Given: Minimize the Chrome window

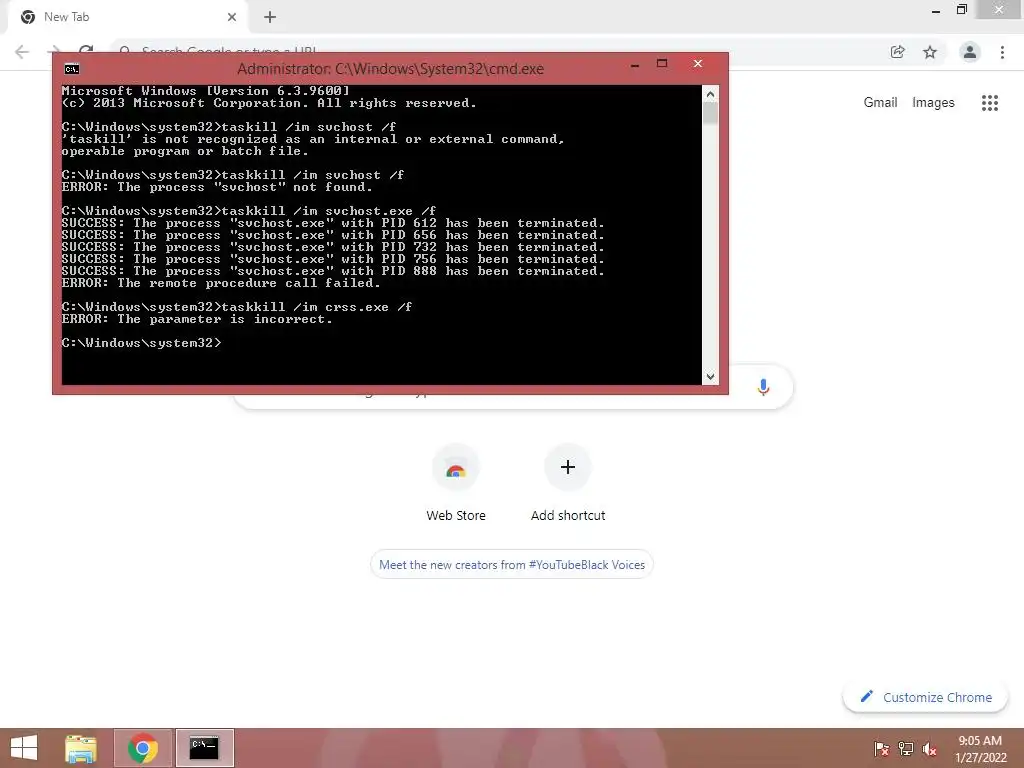Looking at the screenshot, I should 936,10.
